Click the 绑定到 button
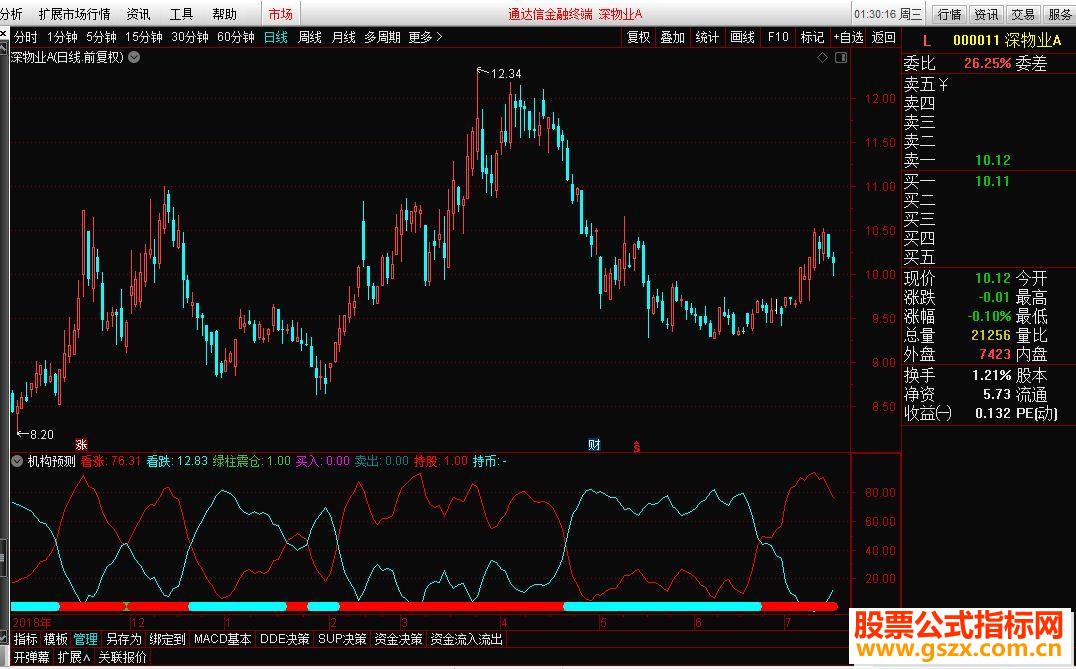This screenshot has width=1076, height=669. tap(167, 639)
